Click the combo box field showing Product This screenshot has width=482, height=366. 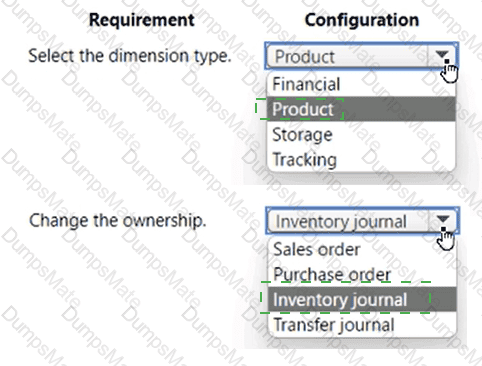tap(362, 56)
